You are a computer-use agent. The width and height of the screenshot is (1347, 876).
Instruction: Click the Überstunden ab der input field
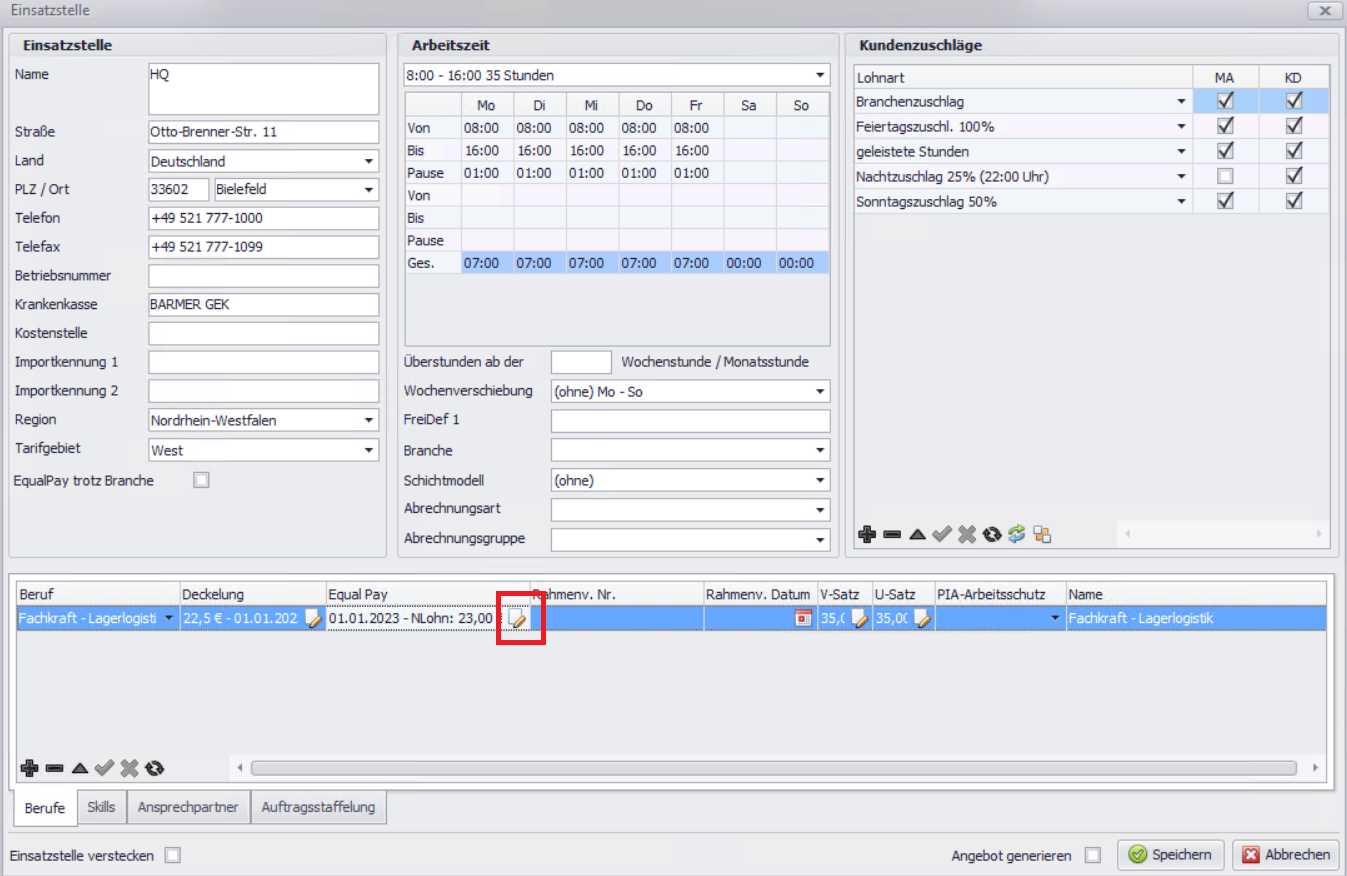[581, 362]
